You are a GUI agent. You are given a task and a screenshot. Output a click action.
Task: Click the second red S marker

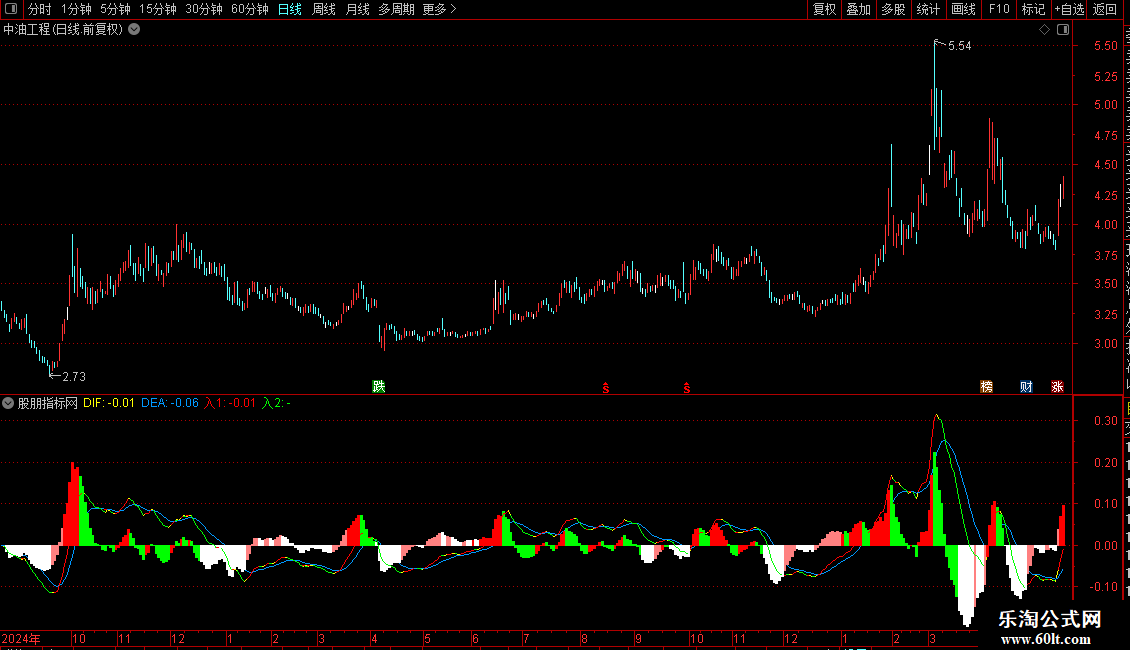(x=687, y=388)
